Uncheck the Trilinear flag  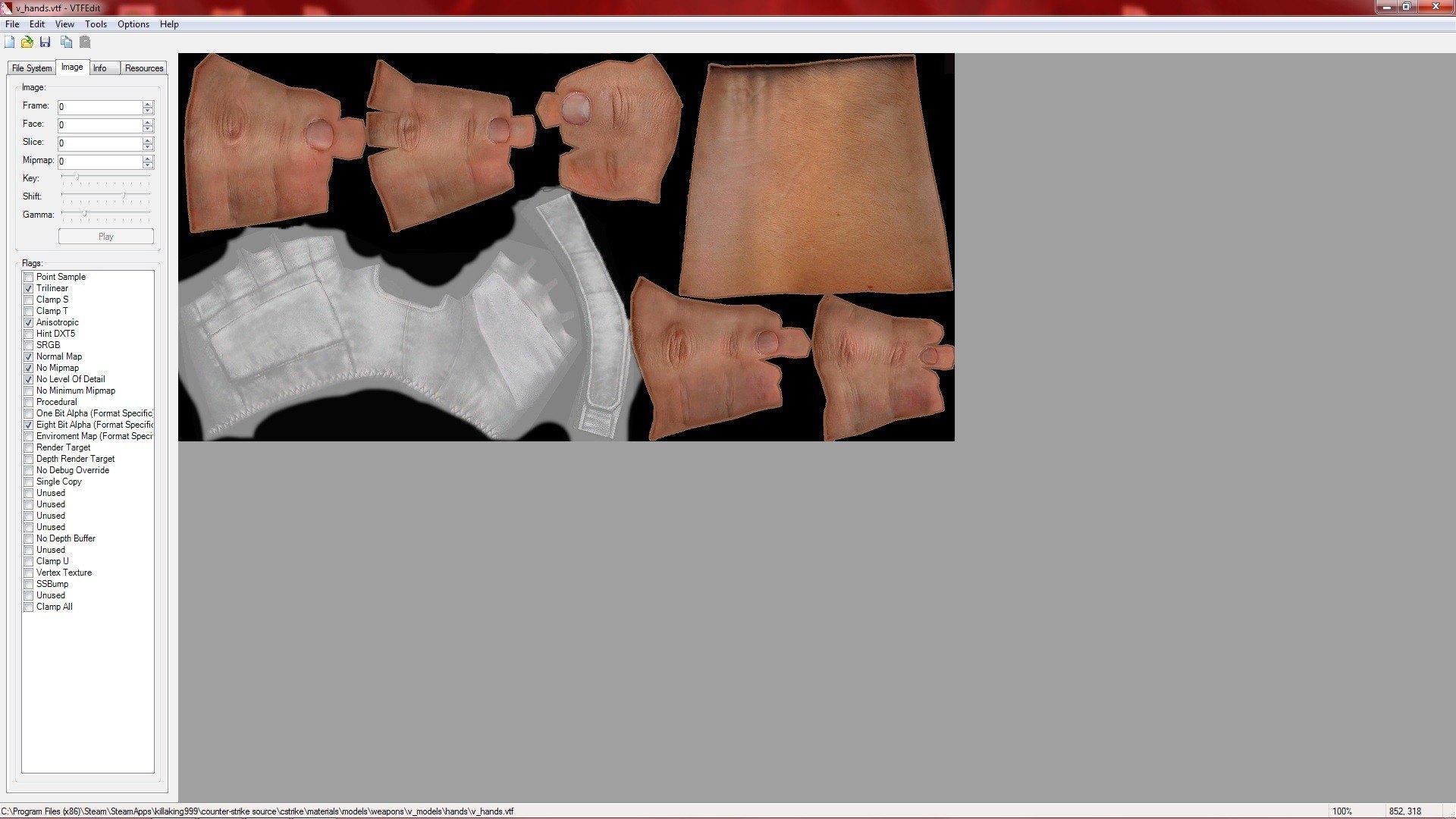point(29,289)
